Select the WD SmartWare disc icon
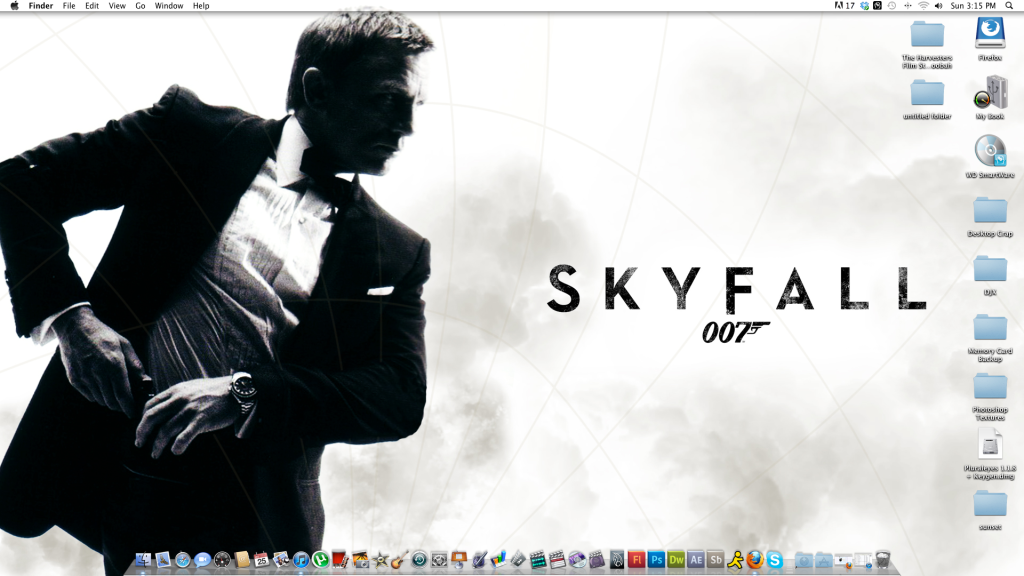The height and width of the screenshot is (576, 1024). (990, 151)
